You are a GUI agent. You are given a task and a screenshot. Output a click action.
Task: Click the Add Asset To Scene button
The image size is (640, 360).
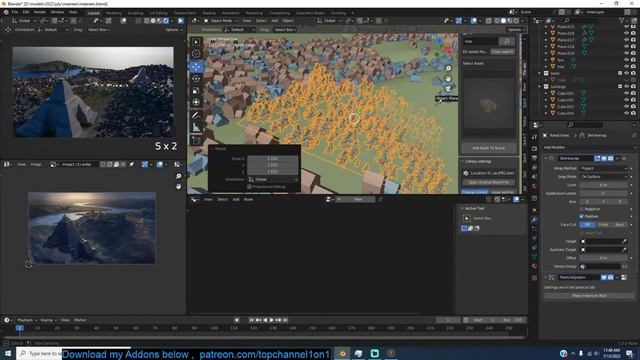(x=488, y=148)
